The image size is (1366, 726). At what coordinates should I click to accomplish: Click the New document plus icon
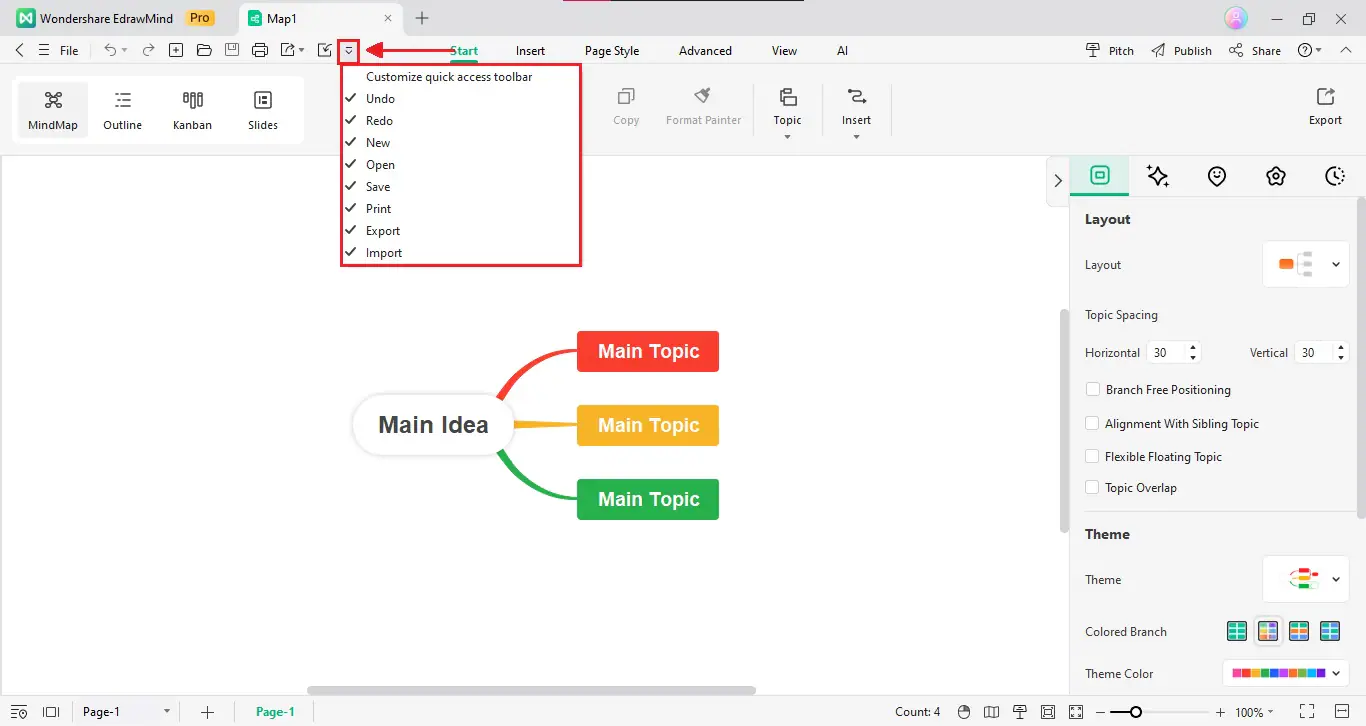point(176,50)
